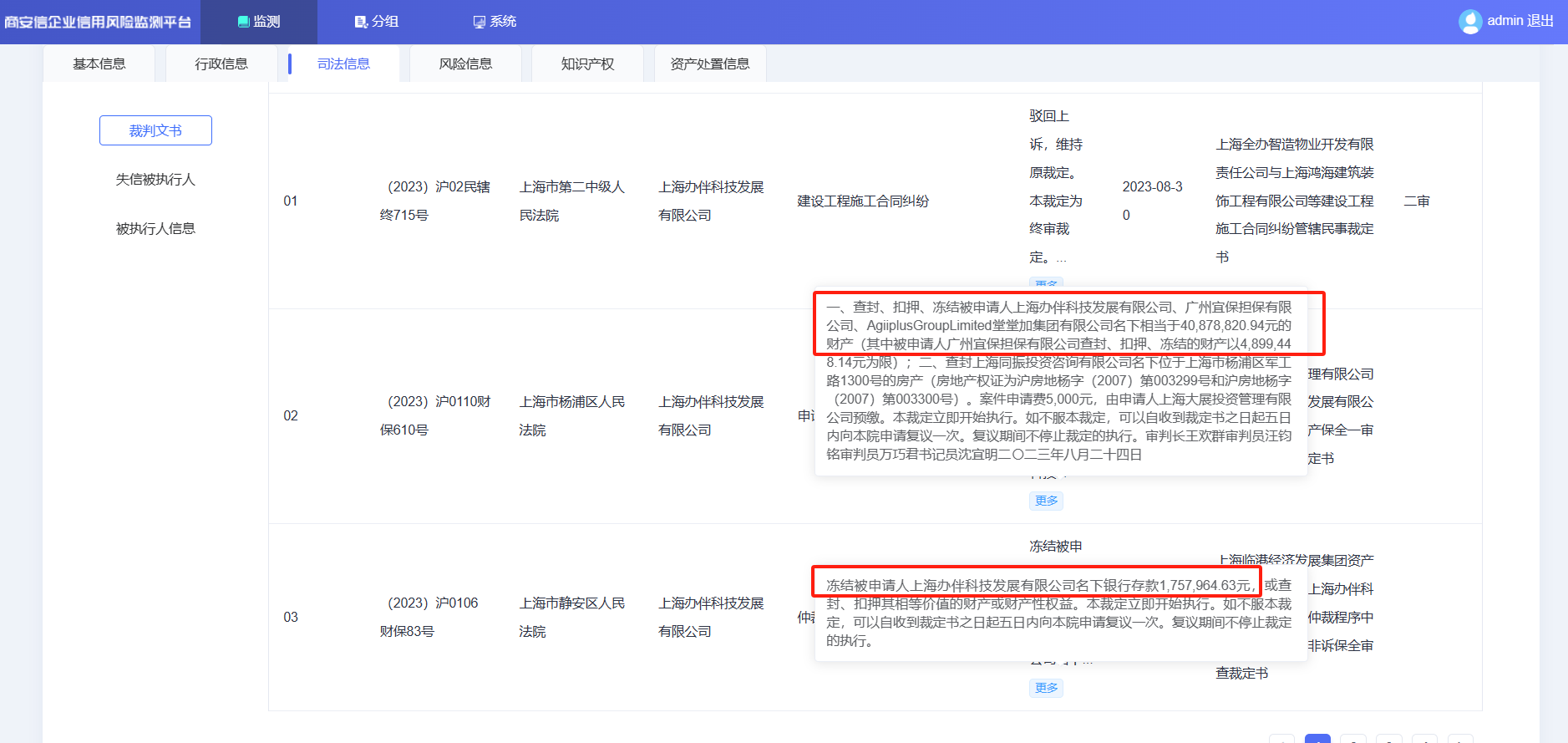Click the 二审 trial stage cell
This screenshot has width=1568, height=743.
[1417, 201]
